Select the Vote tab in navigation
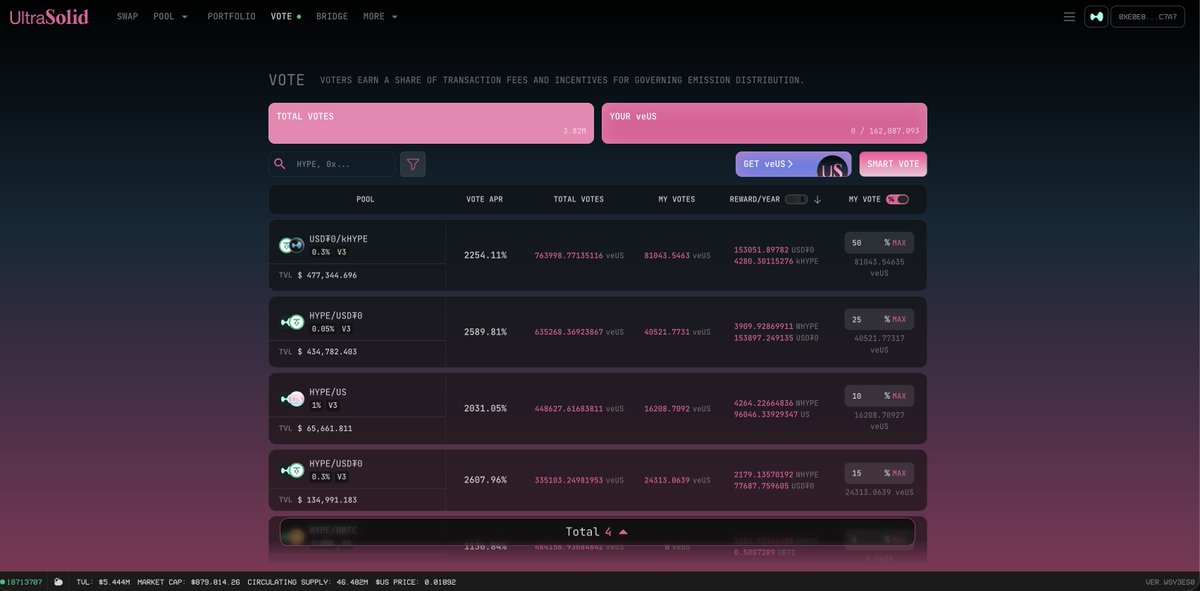Viewport: 1200px width, 591px height. pos(285,16)
